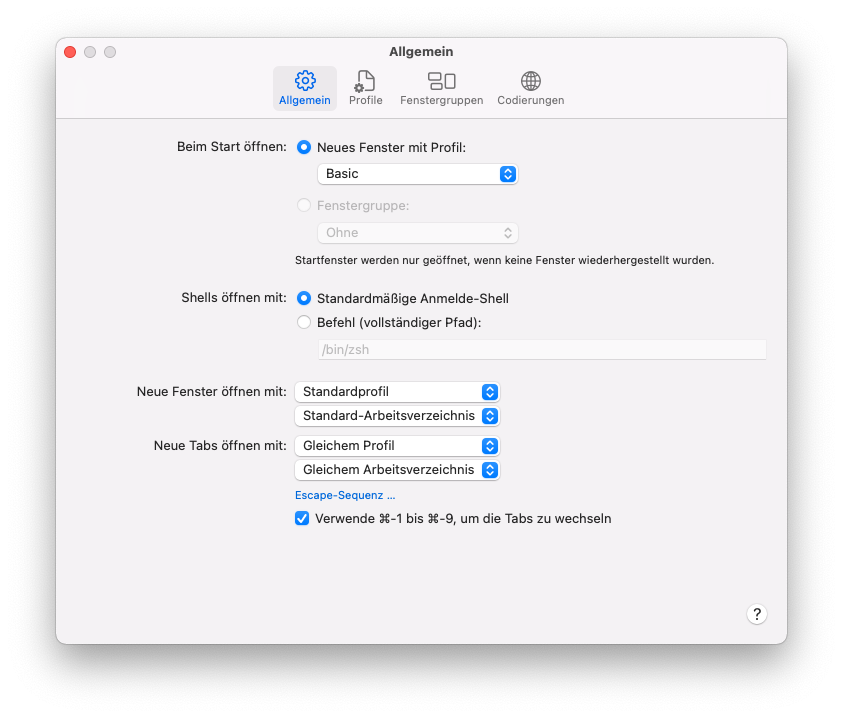Open the 'Gleichem Arbeitsverzeichnis' dropdown

coord(397,469)
